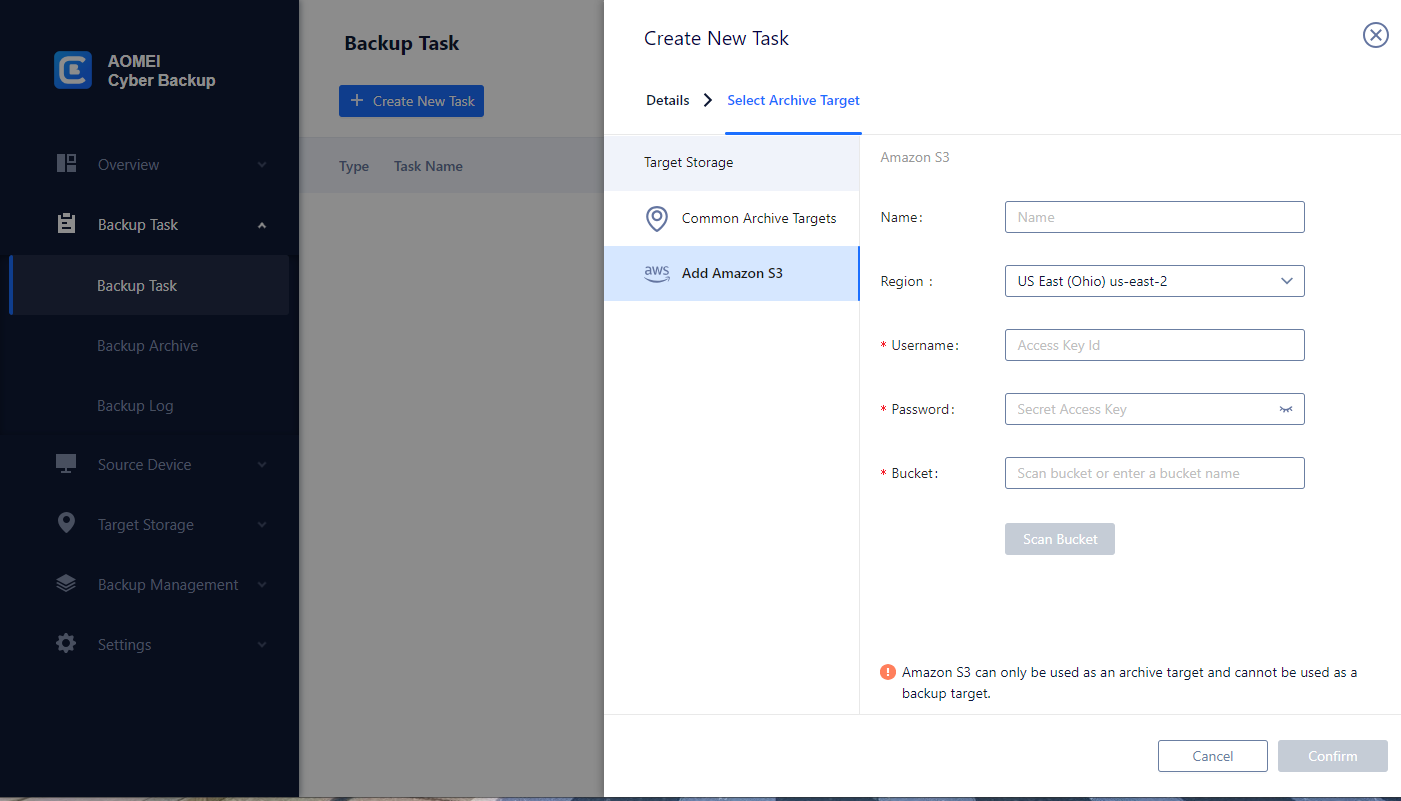Focus the Name input field
The image size is (1401, 801).
tap(1155, 217)
